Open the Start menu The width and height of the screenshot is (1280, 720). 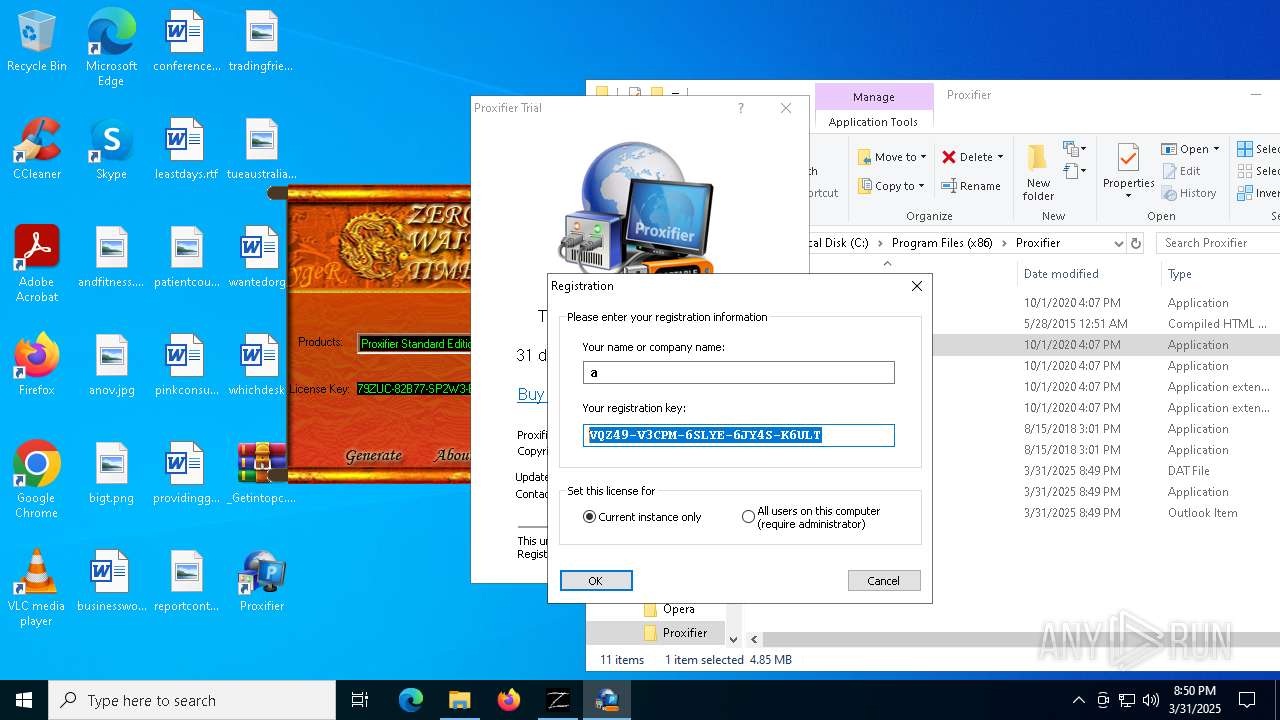tap(24, 700)
